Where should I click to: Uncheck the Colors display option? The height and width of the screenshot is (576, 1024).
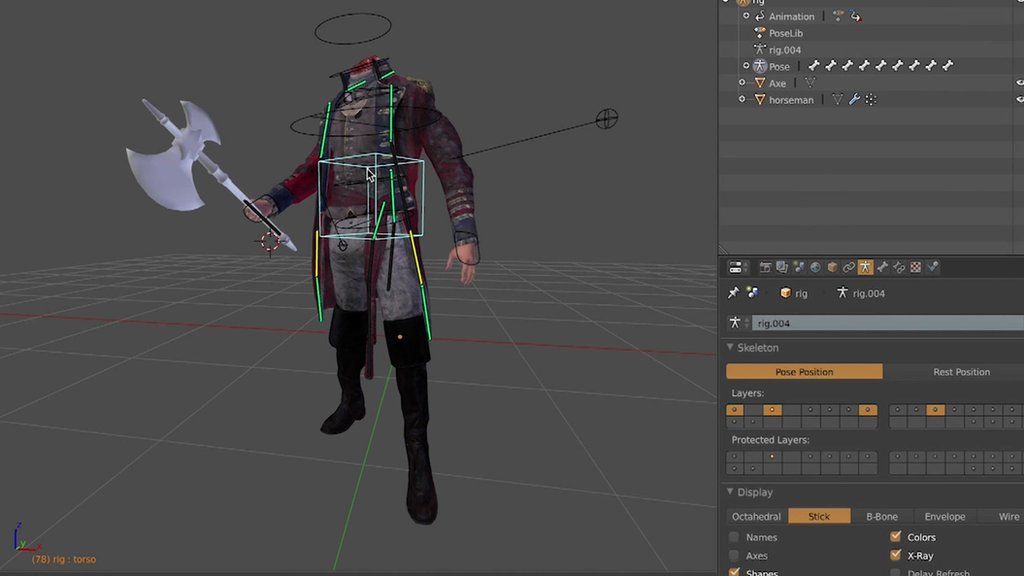tap(895, 537)
